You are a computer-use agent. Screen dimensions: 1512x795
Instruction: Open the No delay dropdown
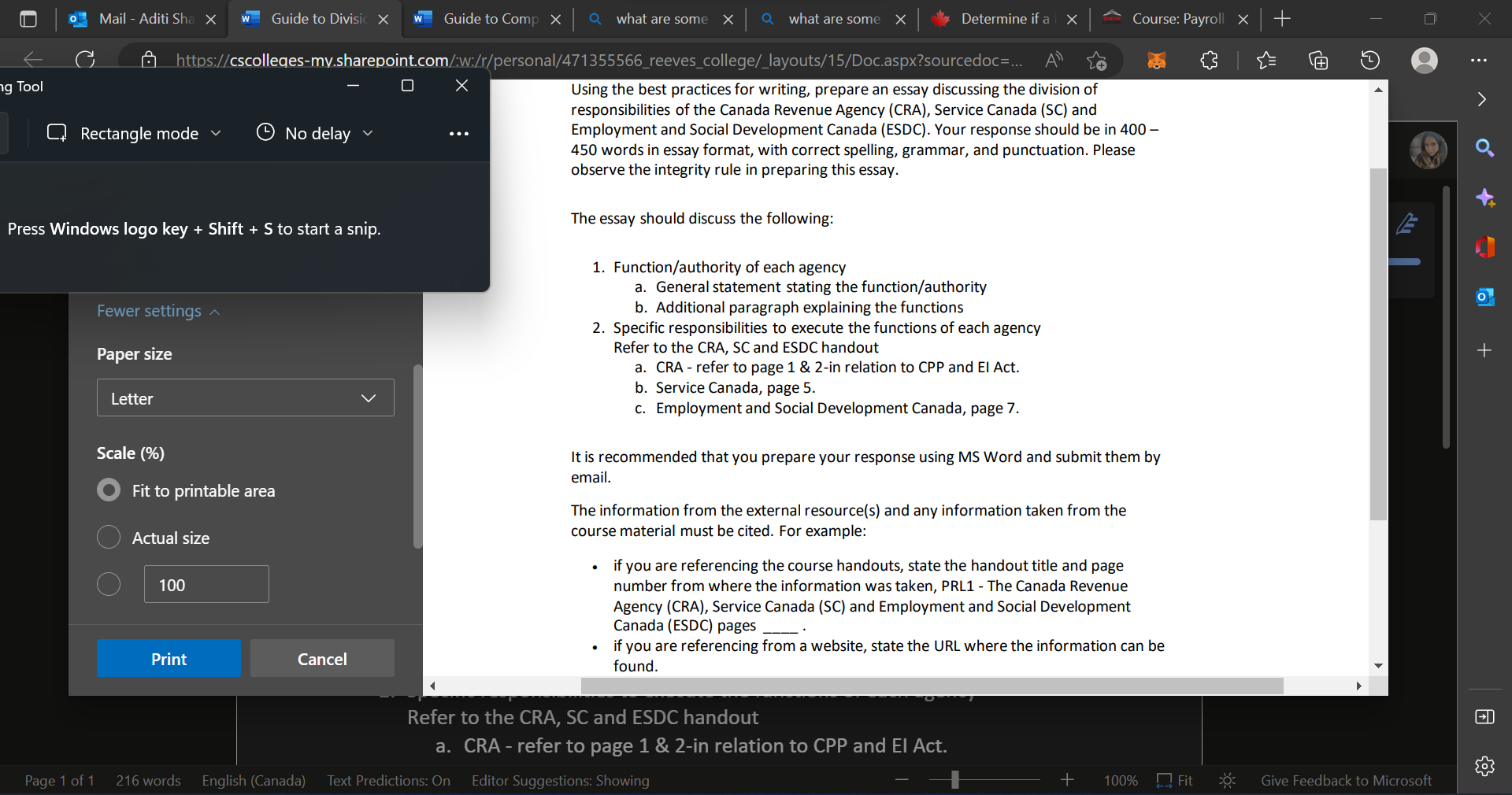pos(369,133)
